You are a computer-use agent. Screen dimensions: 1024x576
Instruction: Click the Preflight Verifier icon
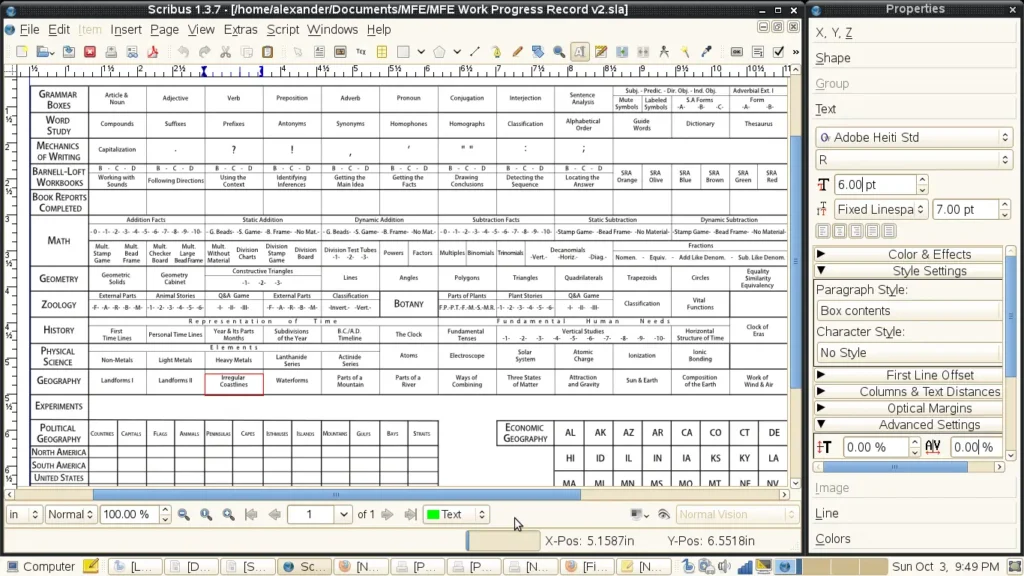point(133,52)
